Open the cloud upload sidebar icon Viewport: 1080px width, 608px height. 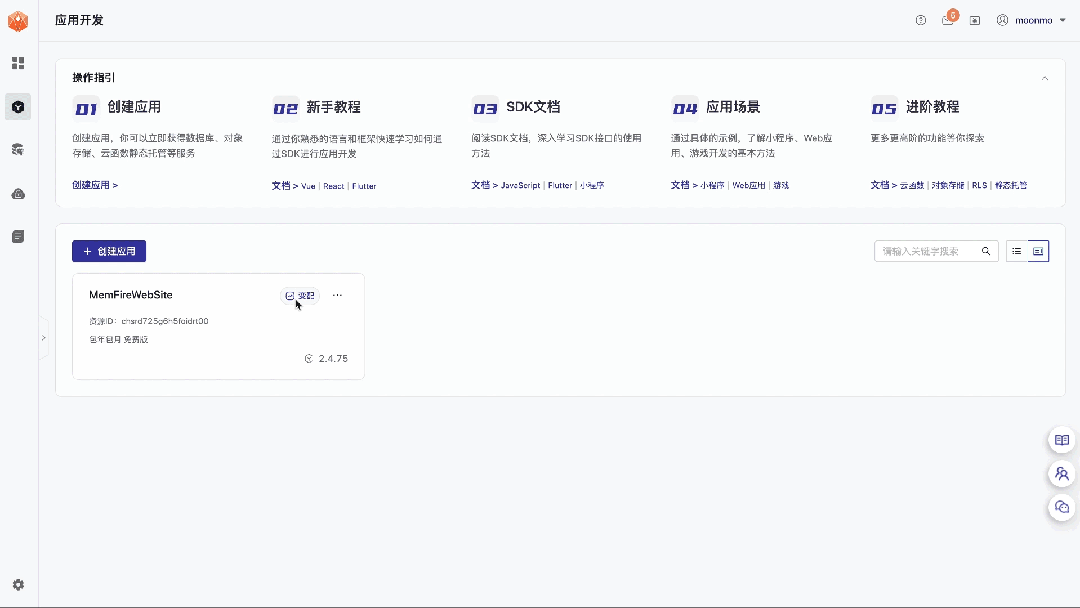(18, 193)
